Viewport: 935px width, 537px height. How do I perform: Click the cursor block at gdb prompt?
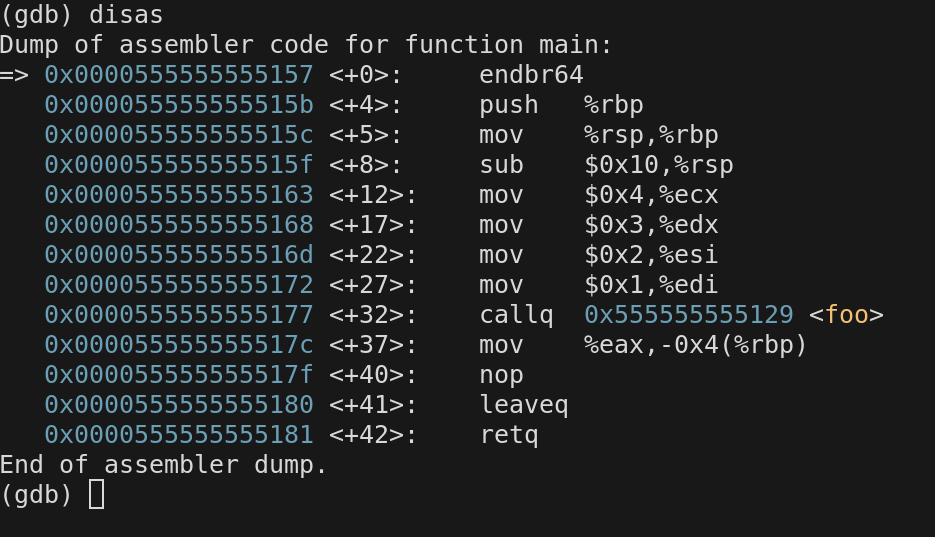click(x=96, y=495)
